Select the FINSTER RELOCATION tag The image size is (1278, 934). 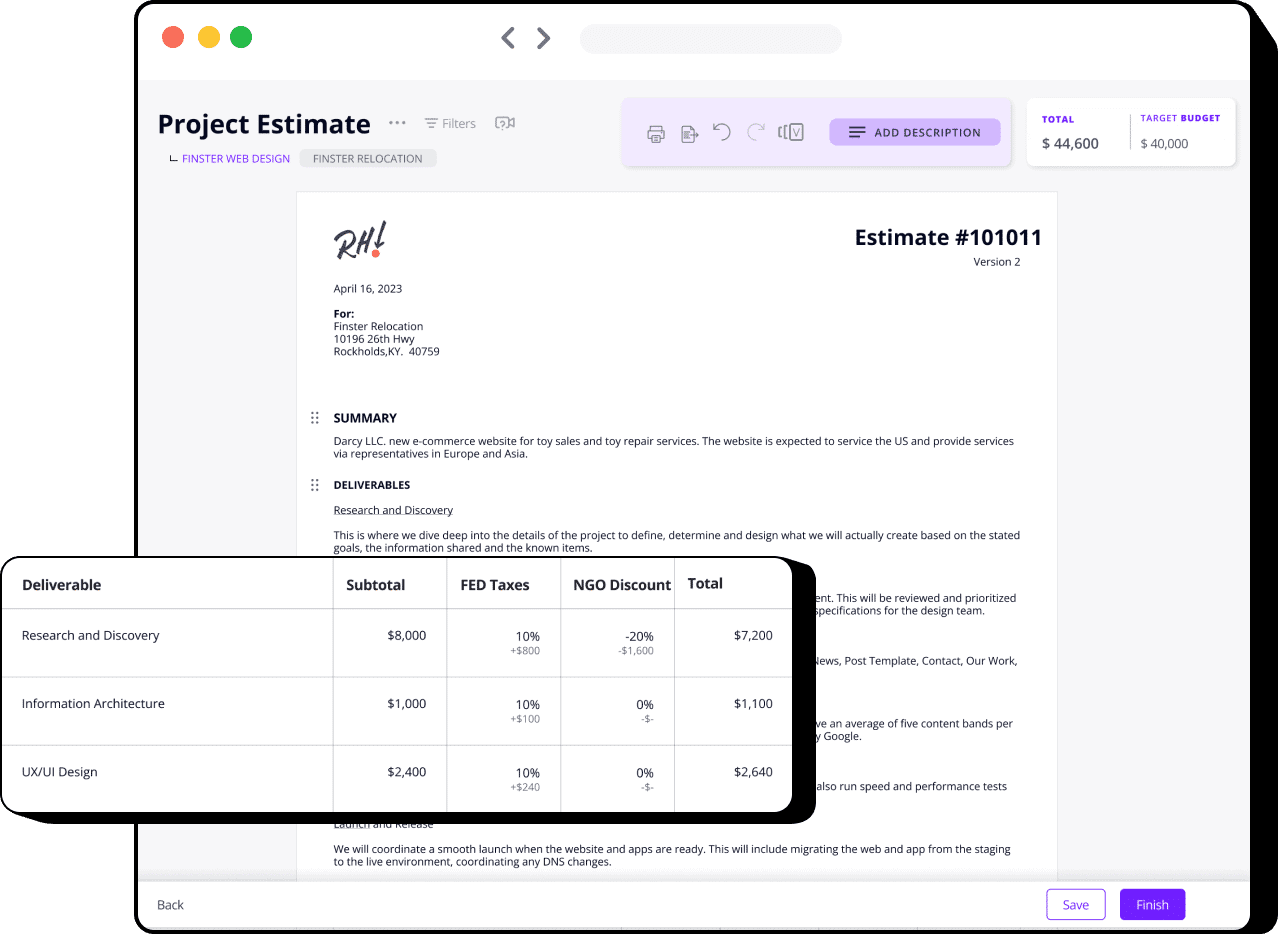point(367,158)
